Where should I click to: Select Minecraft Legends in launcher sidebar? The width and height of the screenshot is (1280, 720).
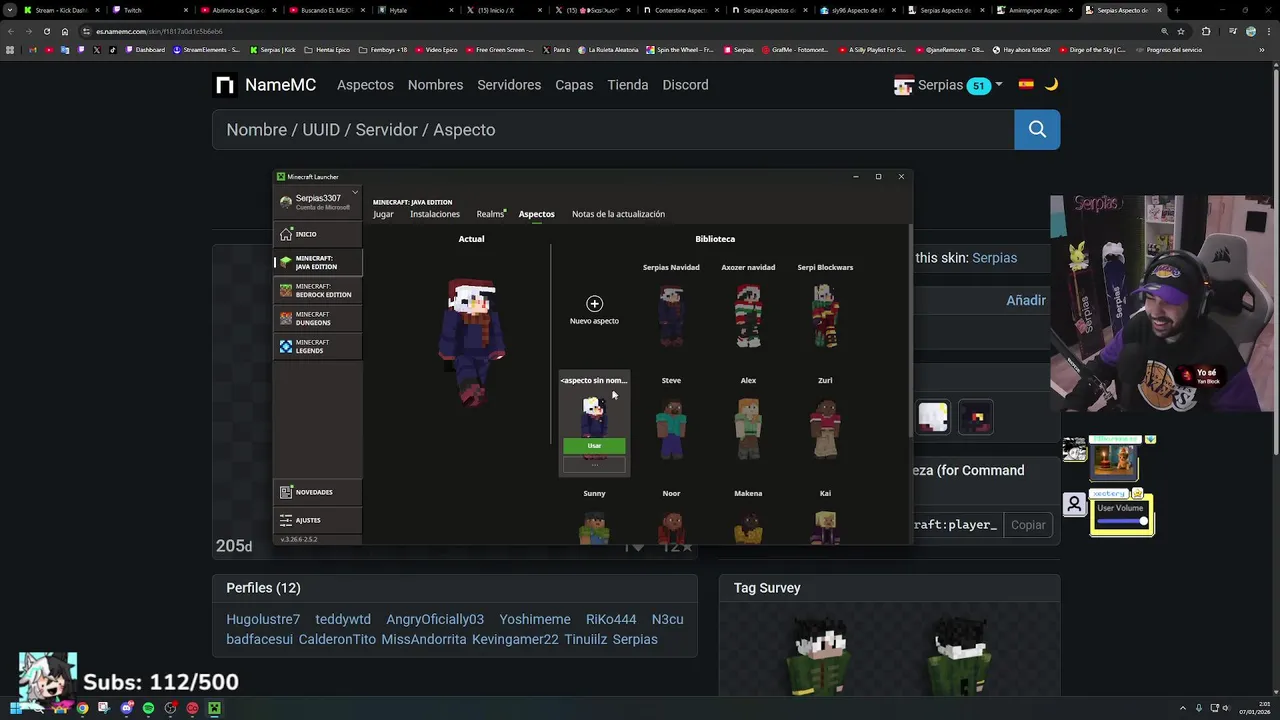(317, 346)
